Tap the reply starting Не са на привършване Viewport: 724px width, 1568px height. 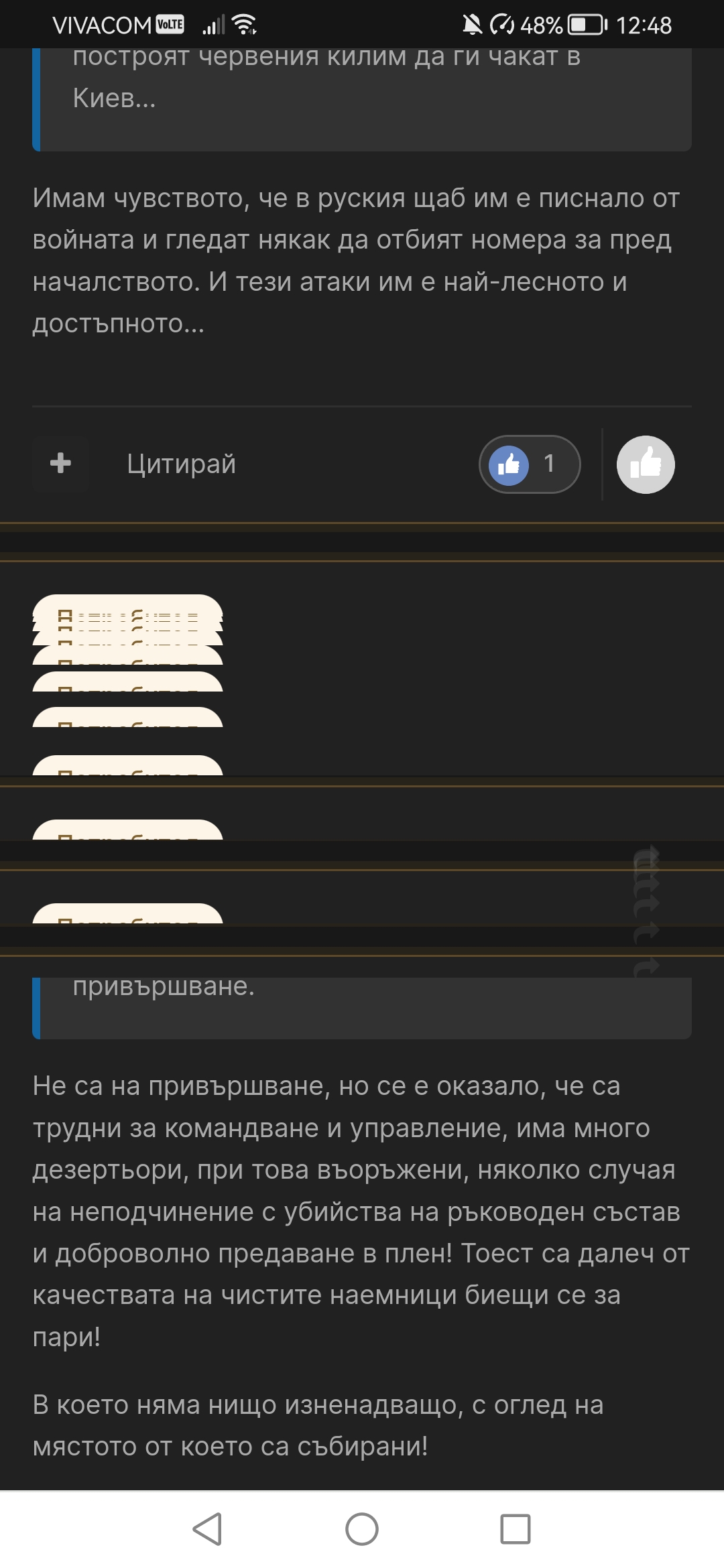[x=362, y=1212]
